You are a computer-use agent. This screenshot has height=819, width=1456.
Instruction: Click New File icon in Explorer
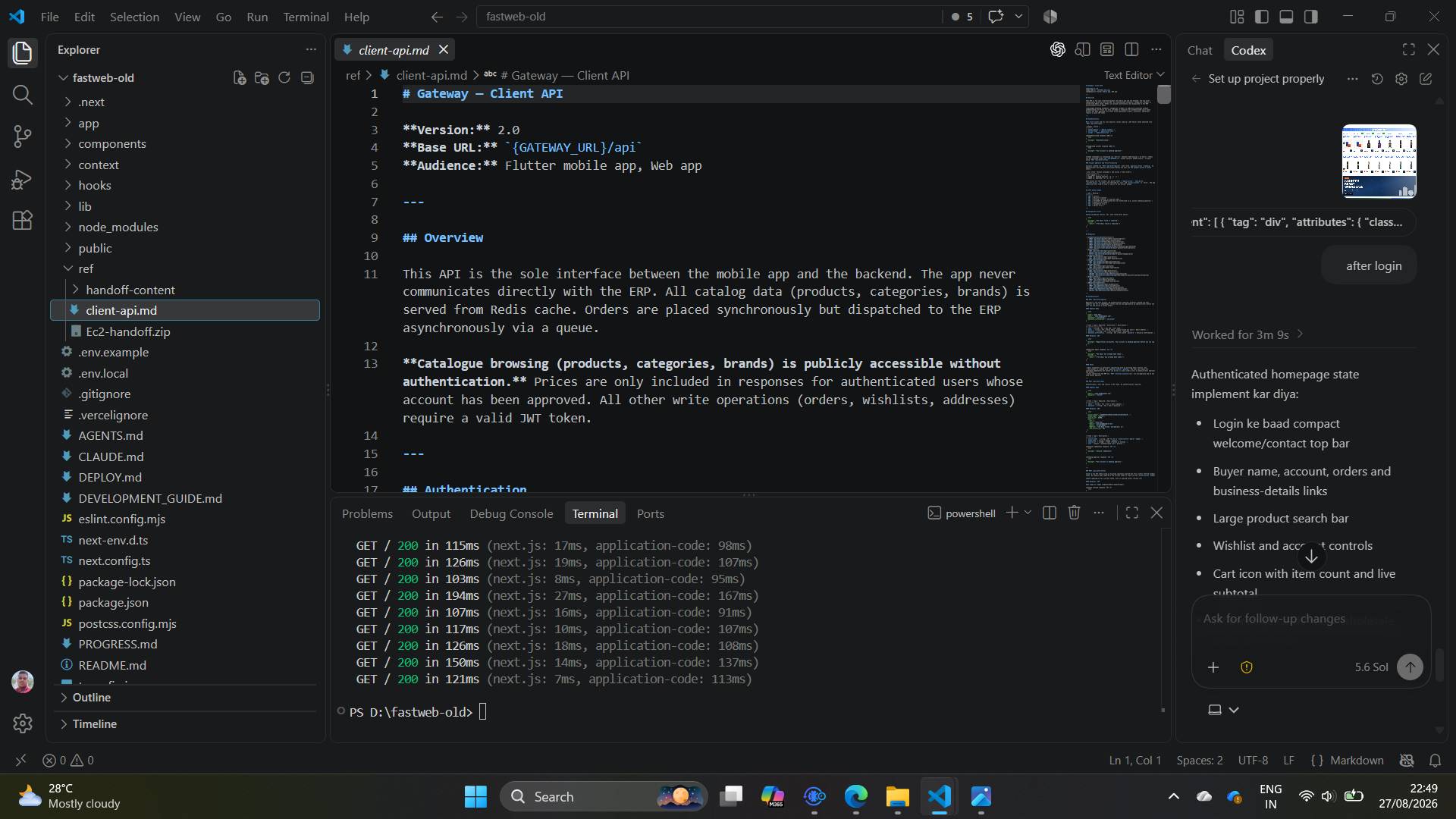pyautogui.click(x=240, y=77)
